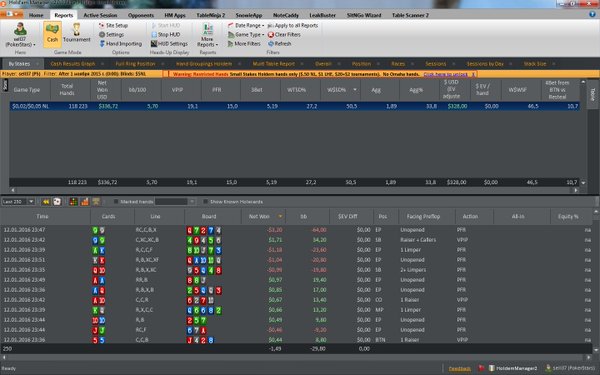Viewport: 600px width, 375px height.
Task: Close the By Stakes report tab
Action: tap(37, 64)
